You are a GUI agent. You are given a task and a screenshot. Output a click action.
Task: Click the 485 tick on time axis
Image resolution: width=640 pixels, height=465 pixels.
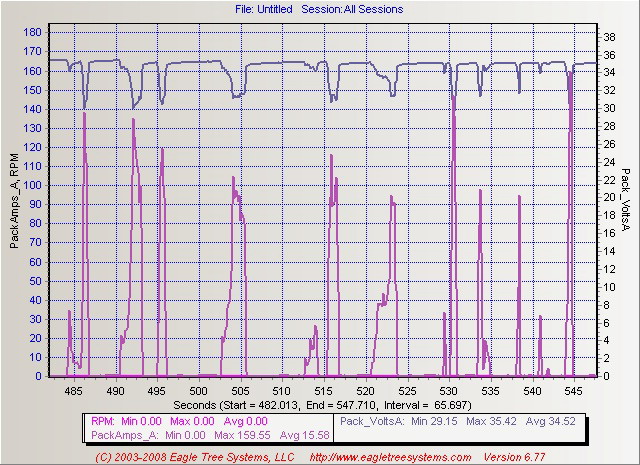click(x=73, y=391)
